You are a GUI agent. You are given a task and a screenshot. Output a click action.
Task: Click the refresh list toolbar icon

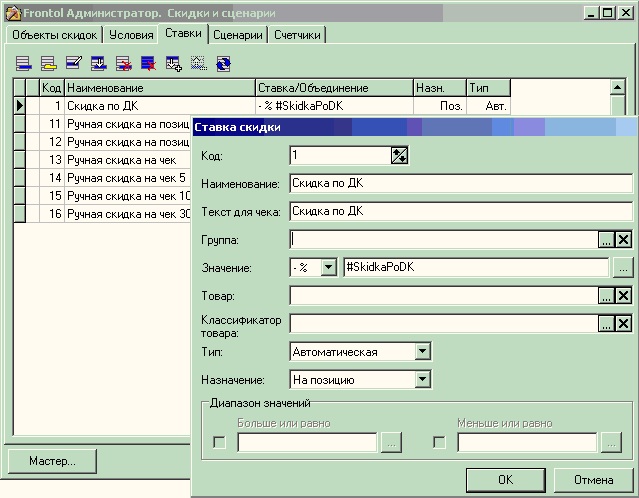pyautogui.click(x=223, y=64)
